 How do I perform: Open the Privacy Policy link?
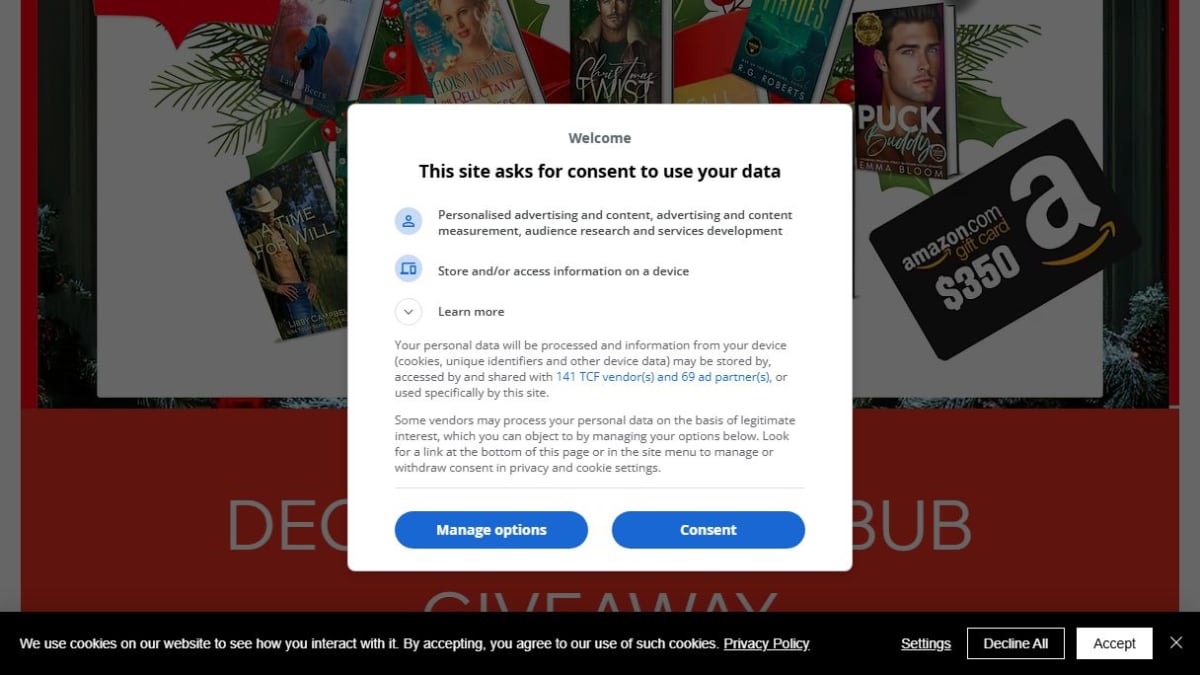(766, 644)
